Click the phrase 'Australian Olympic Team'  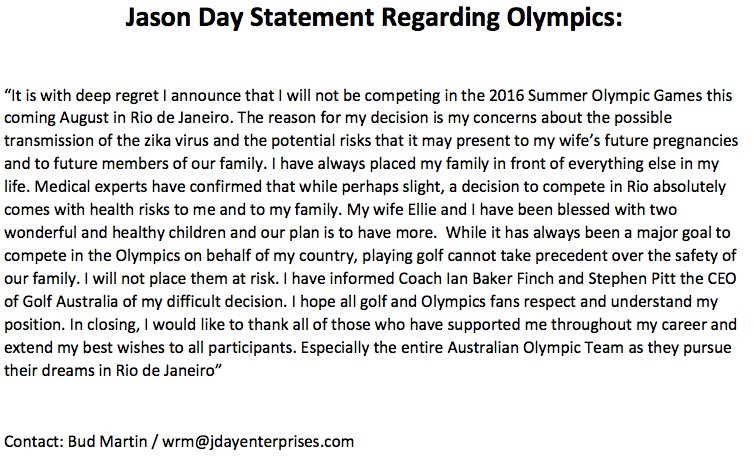click(x=535, y=348)
